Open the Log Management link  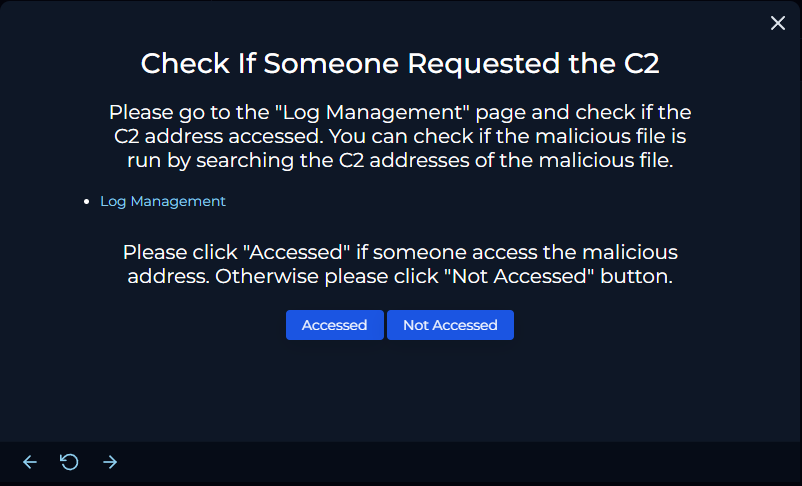coord(163,201)
